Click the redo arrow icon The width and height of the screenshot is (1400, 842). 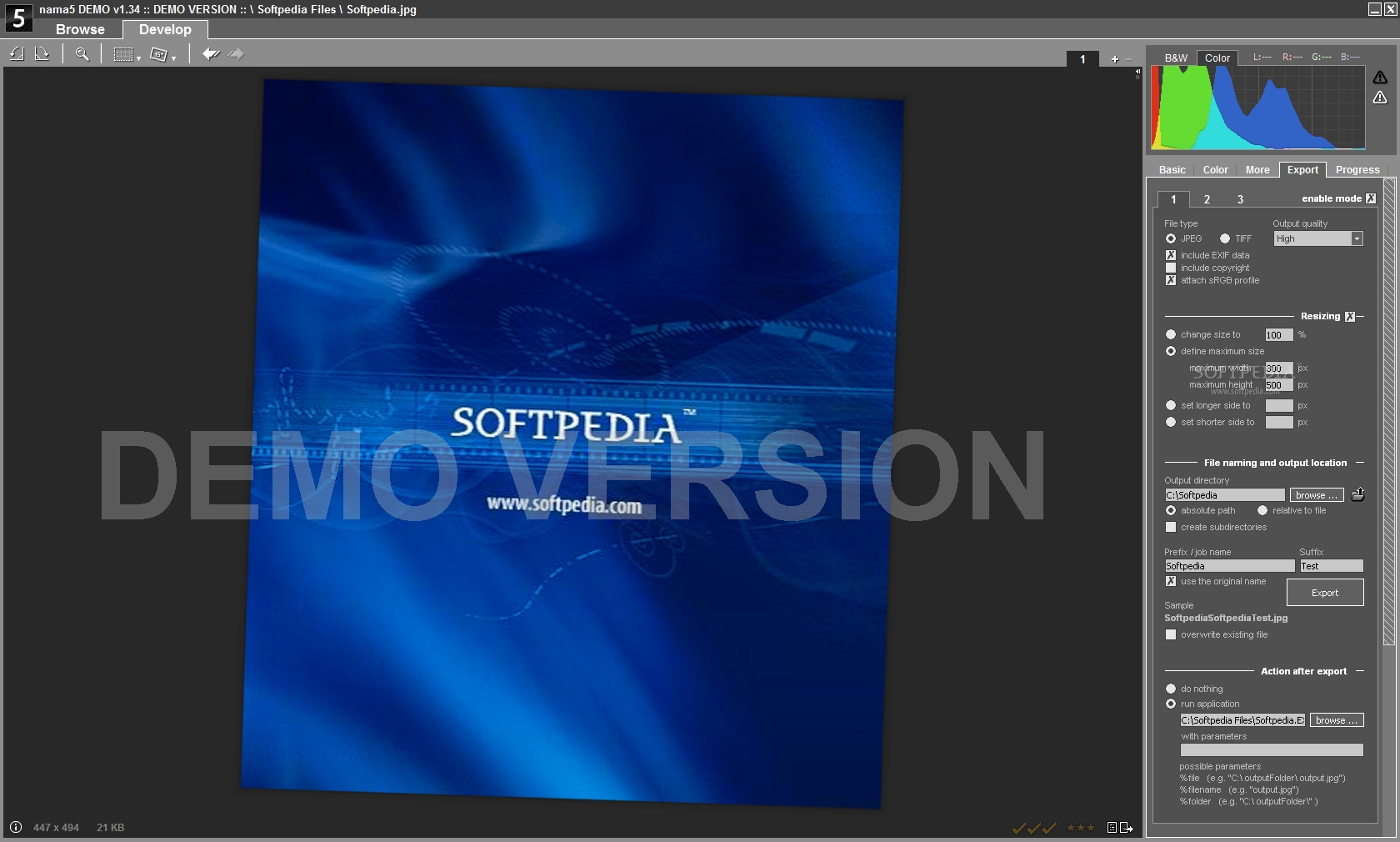point(237,54)
